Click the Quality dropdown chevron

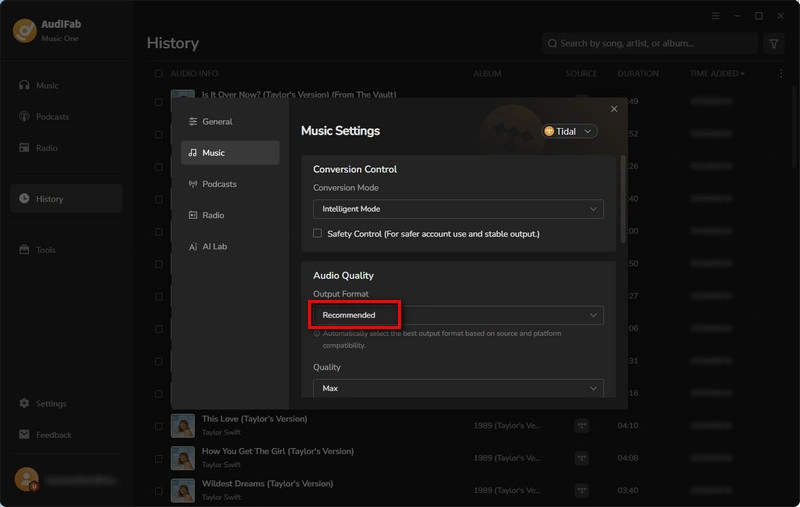pos(593,389)
